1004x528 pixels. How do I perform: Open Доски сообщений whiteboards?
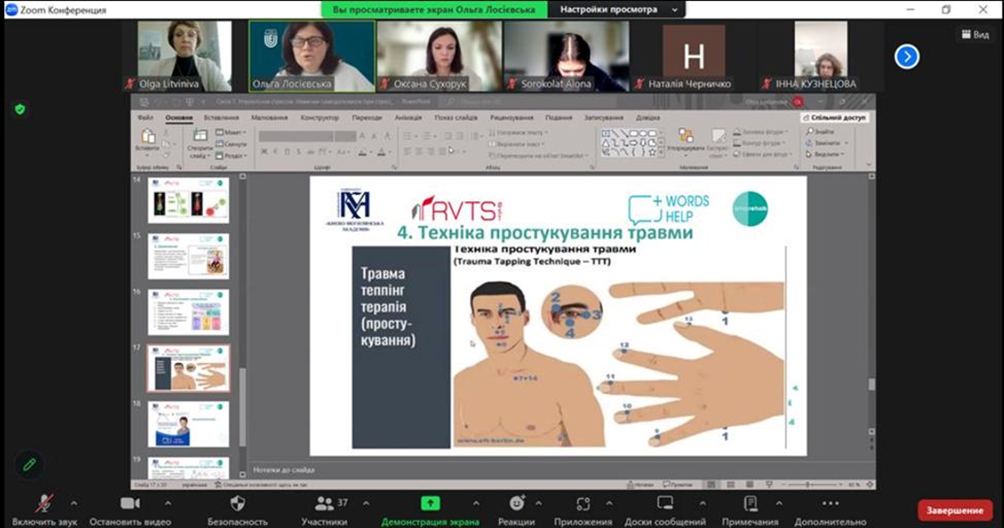pos(665,504)
